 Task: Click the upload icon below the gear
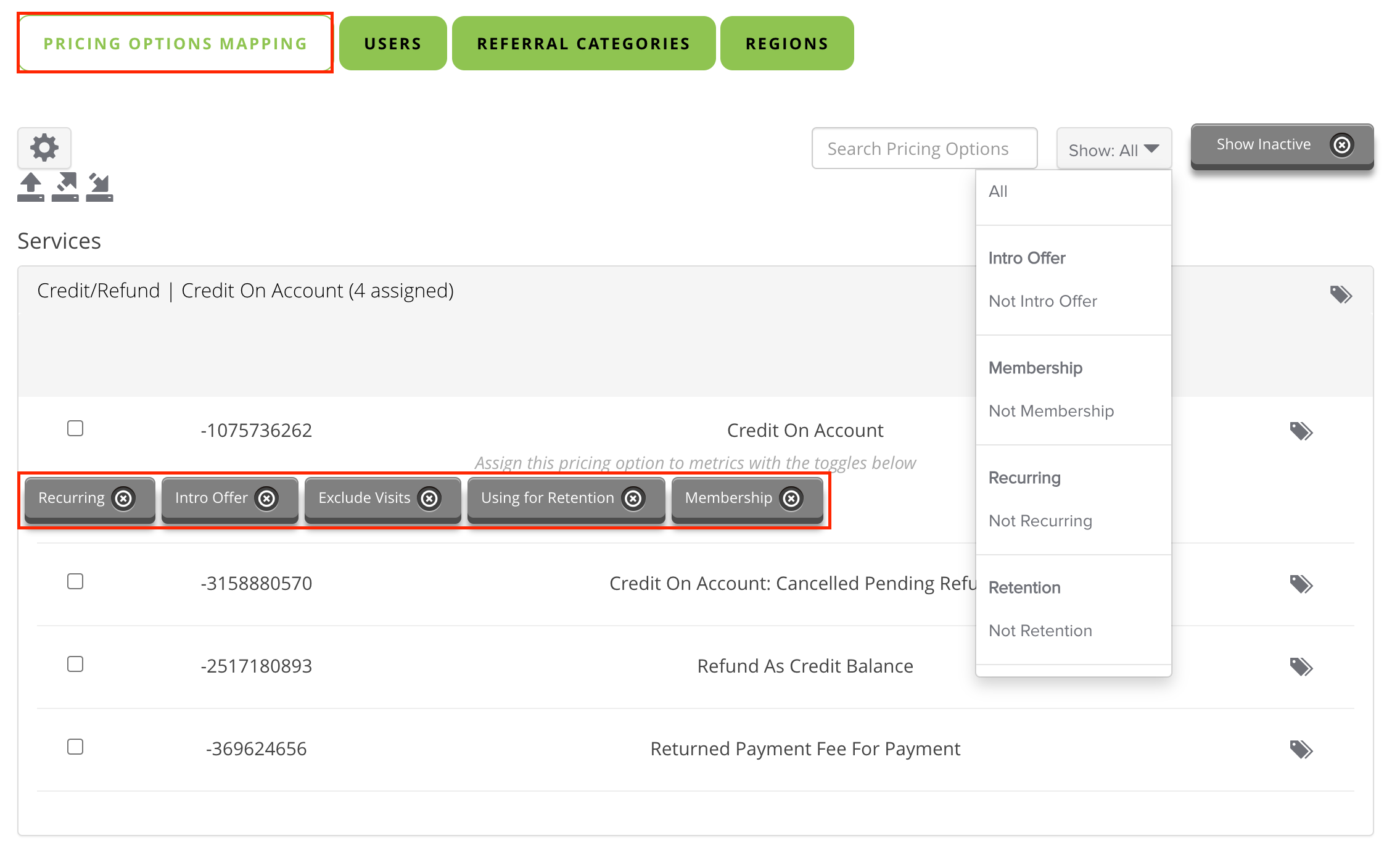coord(30,186)
